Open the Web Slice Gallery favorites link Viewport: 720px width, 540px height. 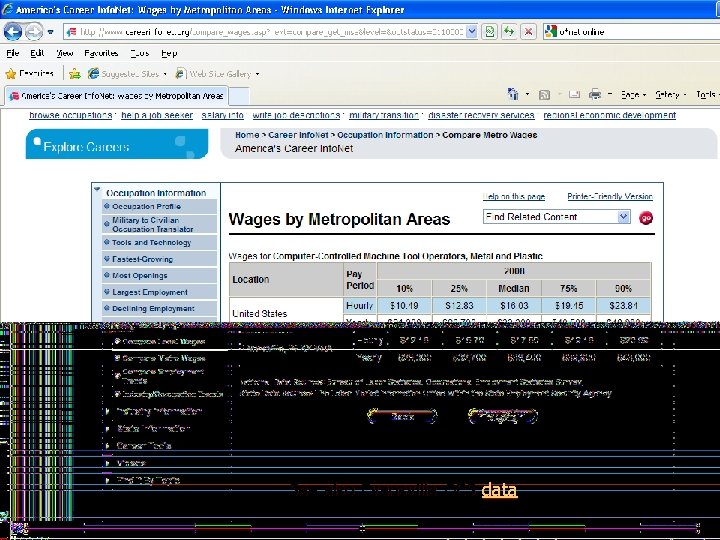point(218,73)
